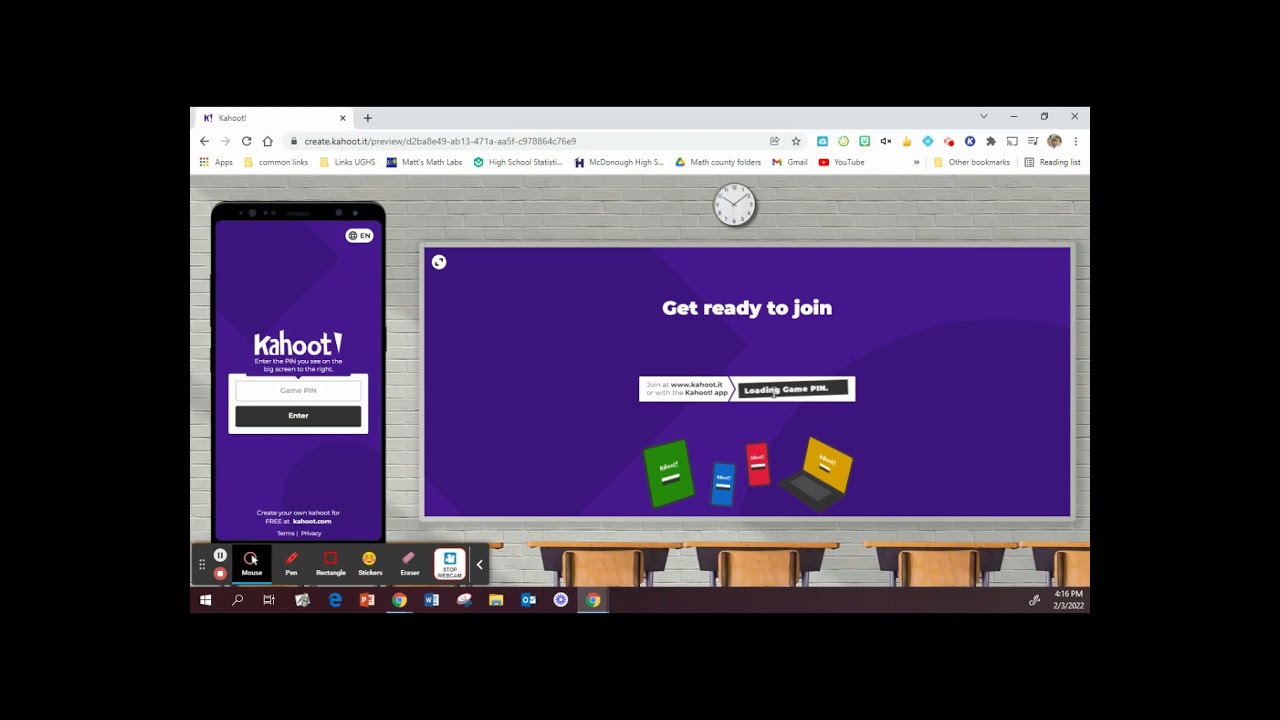The width and height of the screenshot is (1280, 720).
Task: Select the Mouse tool in recorder toolbar
Action: 251,564
